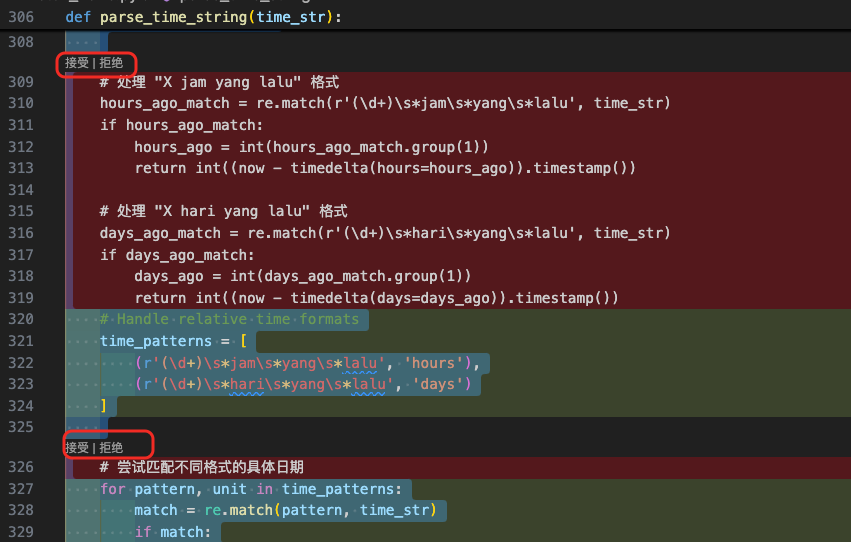This screenshot has height=542, width=851.
Task: Click '# Handle relative time formats' comment
Action: pyautogui.click(x=229, y=319)
